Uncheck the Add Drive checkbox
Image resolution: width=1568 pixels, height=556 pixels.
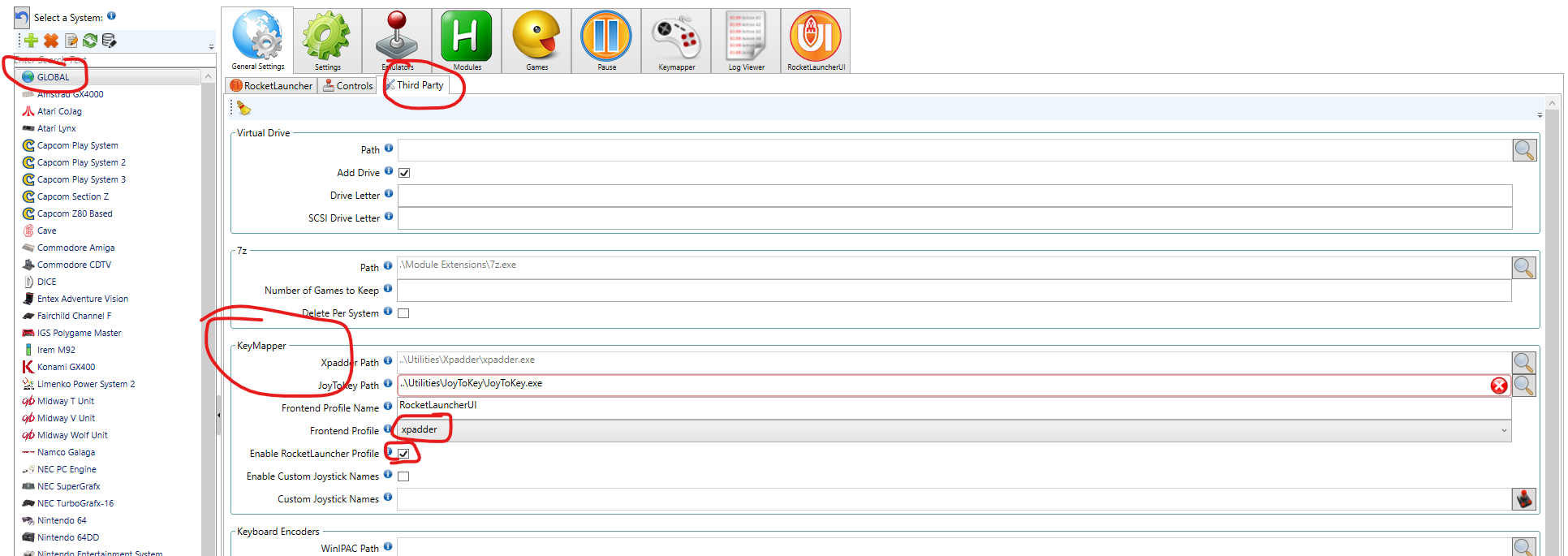coord(404,173)
